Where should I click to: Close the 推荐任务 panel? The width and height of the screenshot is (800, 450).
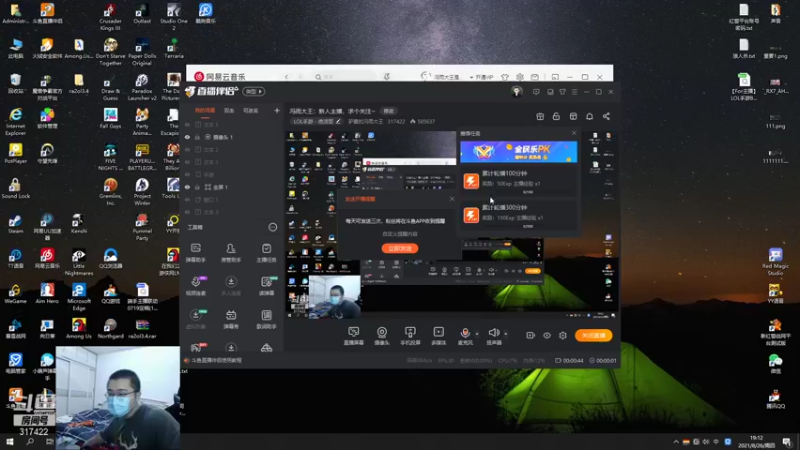[574, 133]
